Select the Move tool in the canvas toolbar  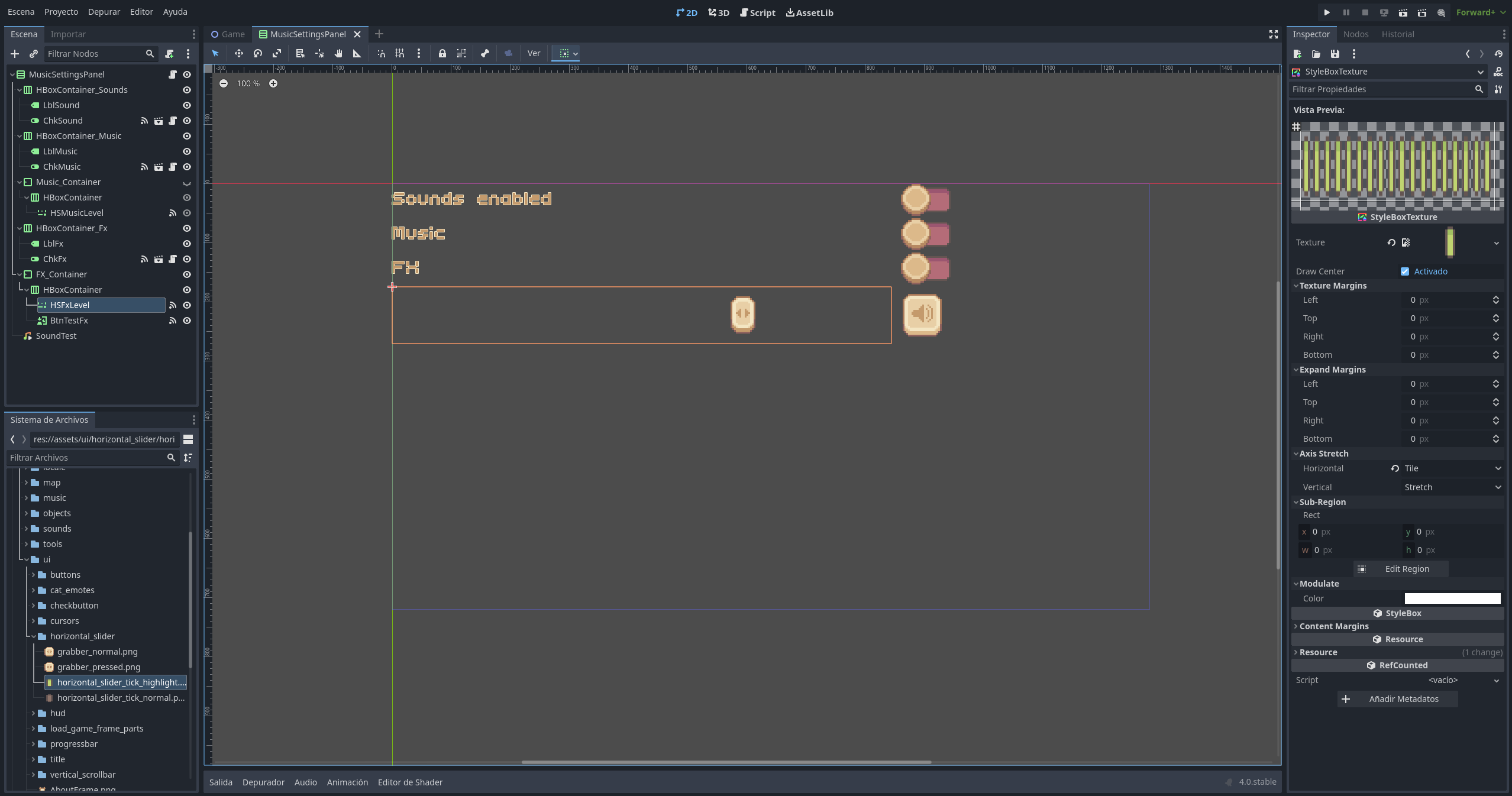tap(239, 53)
